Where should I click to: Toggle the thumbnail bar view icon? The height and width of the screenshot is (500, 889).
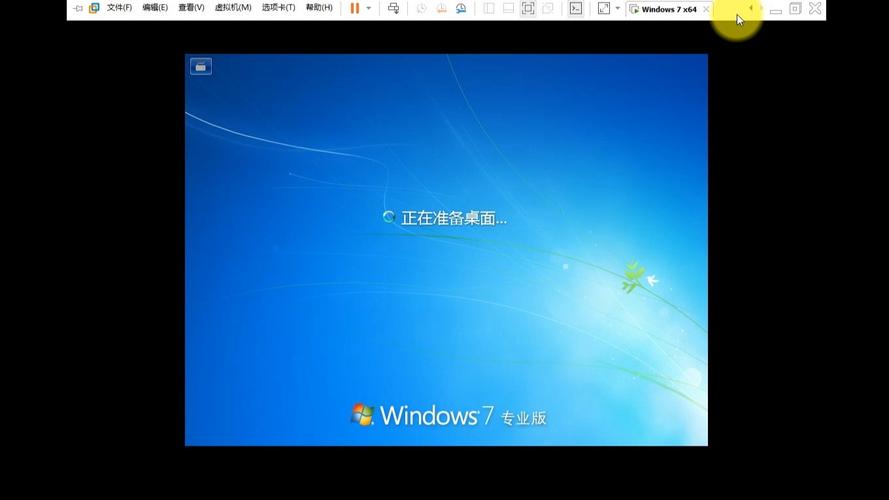click(509, 8)
